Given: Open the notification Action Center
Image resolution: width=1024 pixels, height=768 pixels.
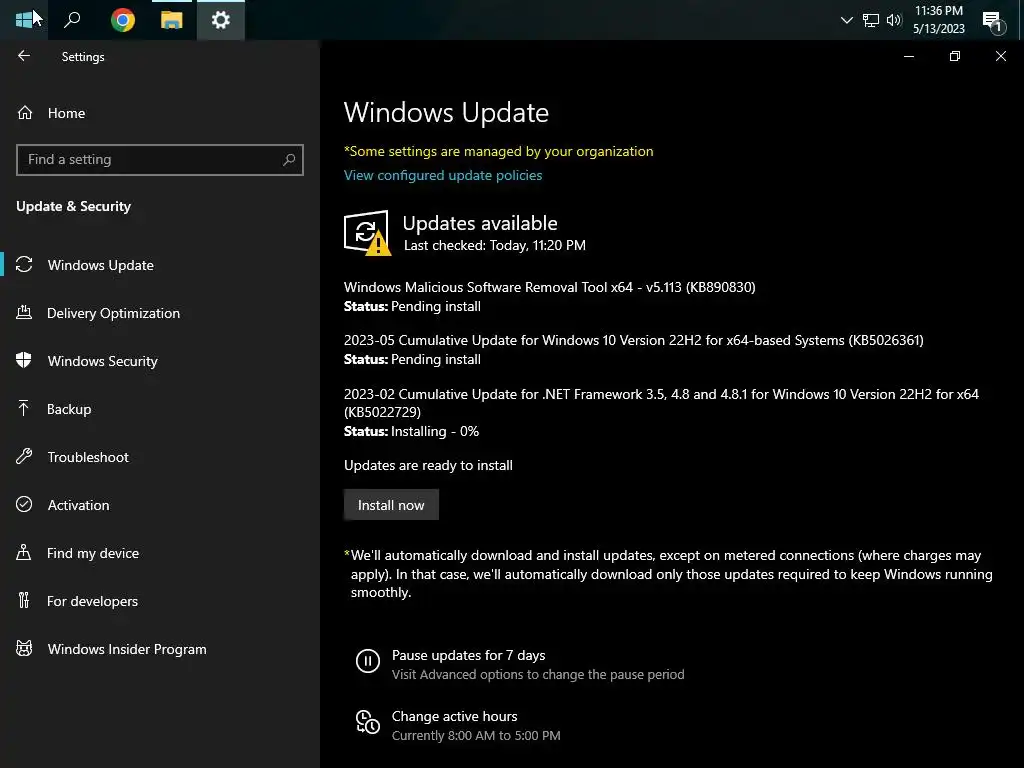Looking at the screenshot, I should pyautogui.click(x=993, y=21).
